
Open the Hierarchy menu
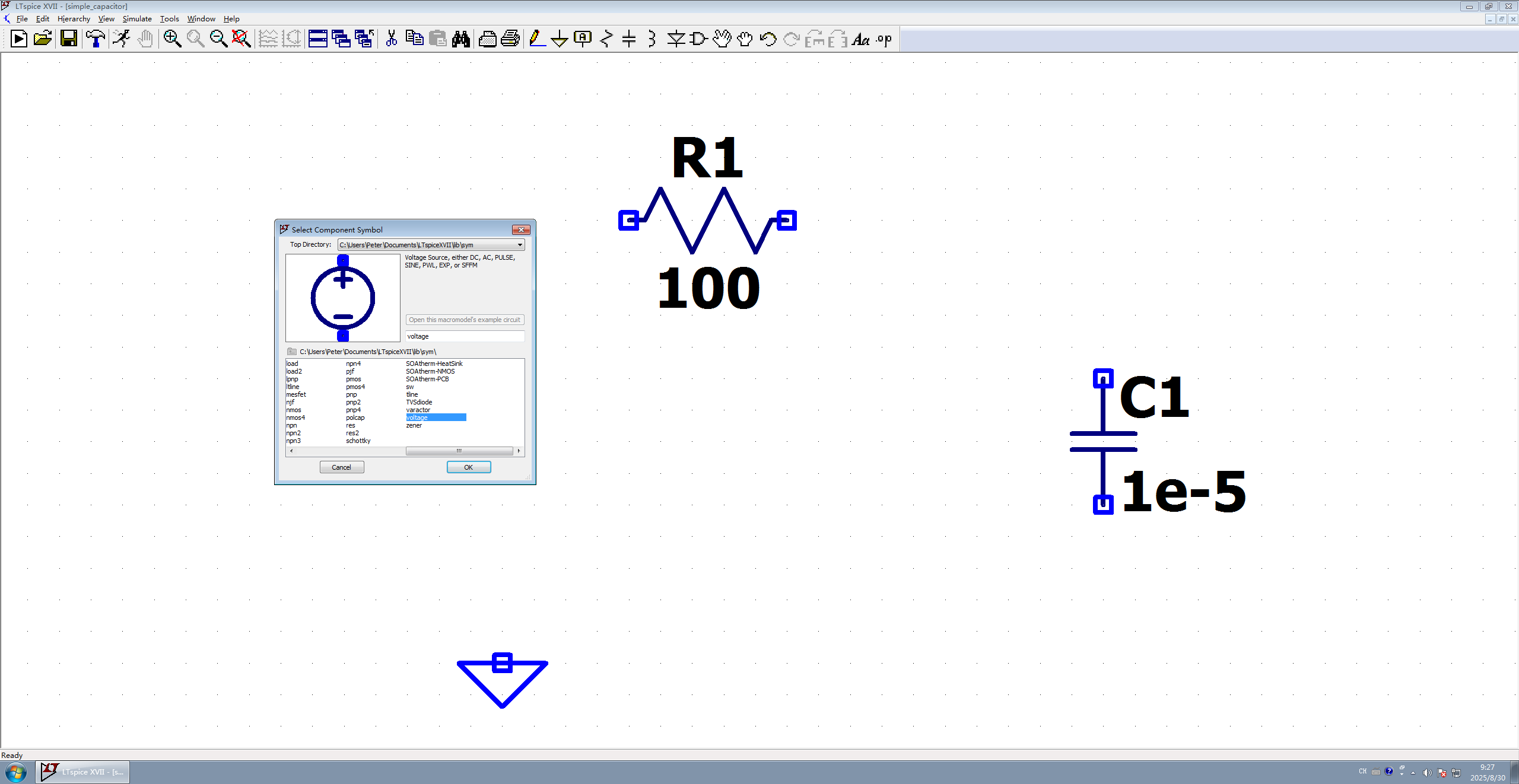click(x=74, y=19)
